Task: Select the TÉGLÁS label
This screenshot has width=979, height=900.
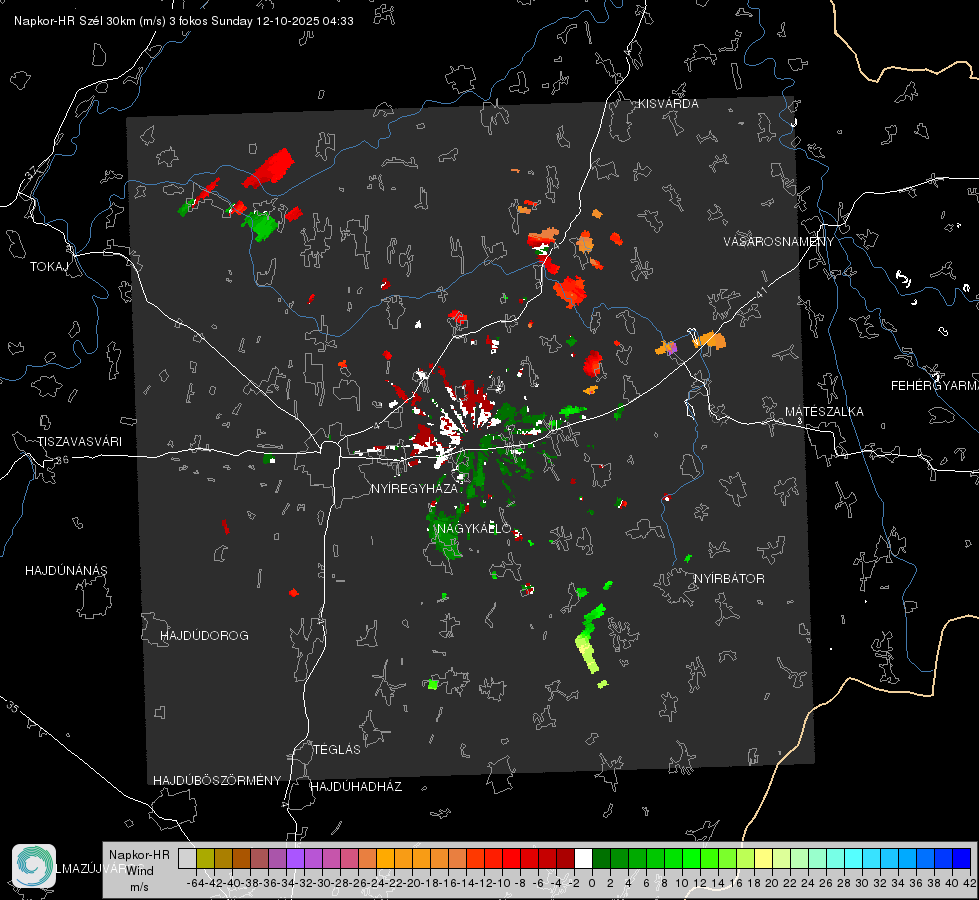Action: pyautogui.click(x=337, y=750)
